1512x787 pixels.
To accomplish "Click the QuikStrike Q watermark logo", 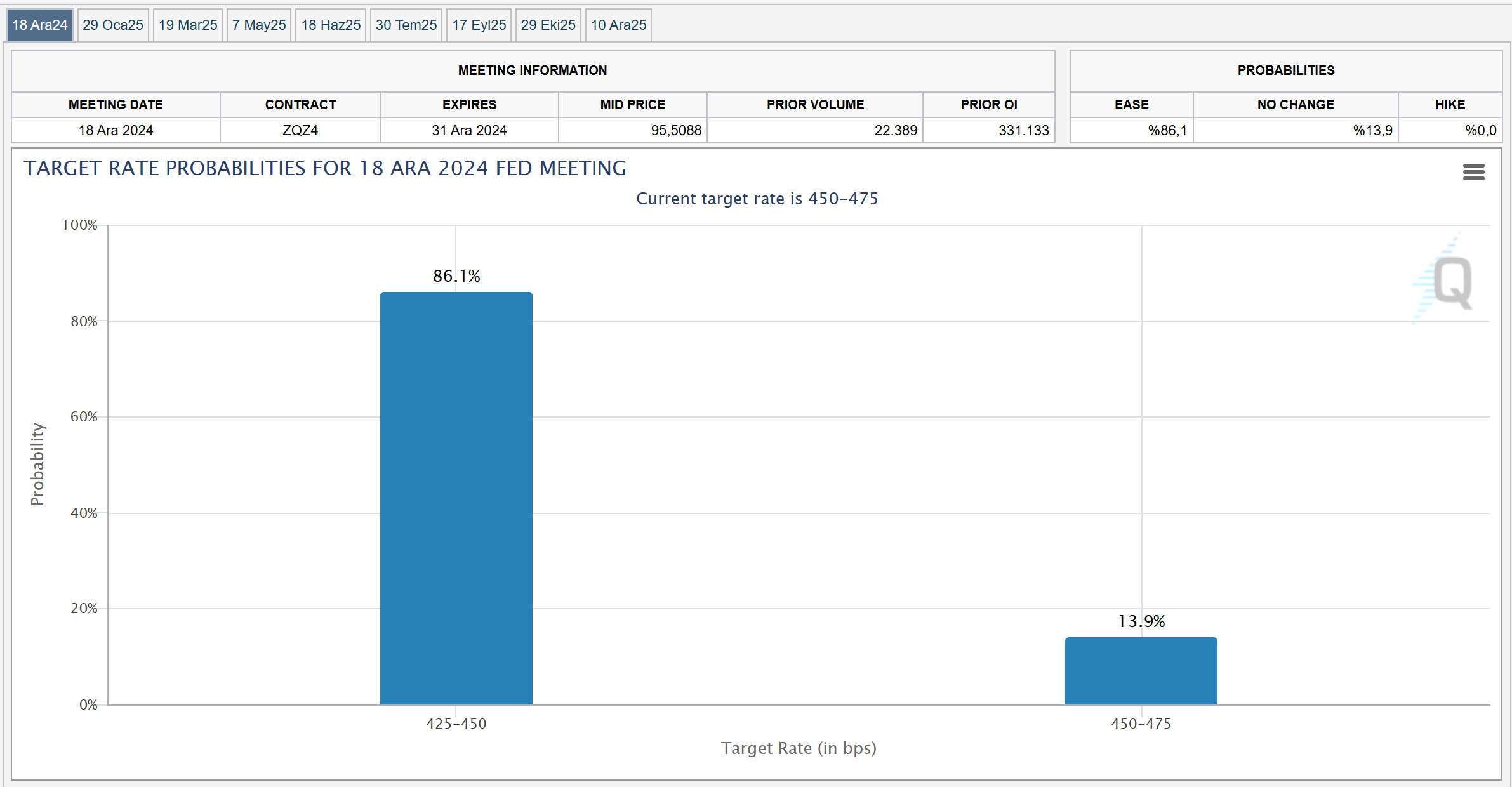I will pos(1451,282).
